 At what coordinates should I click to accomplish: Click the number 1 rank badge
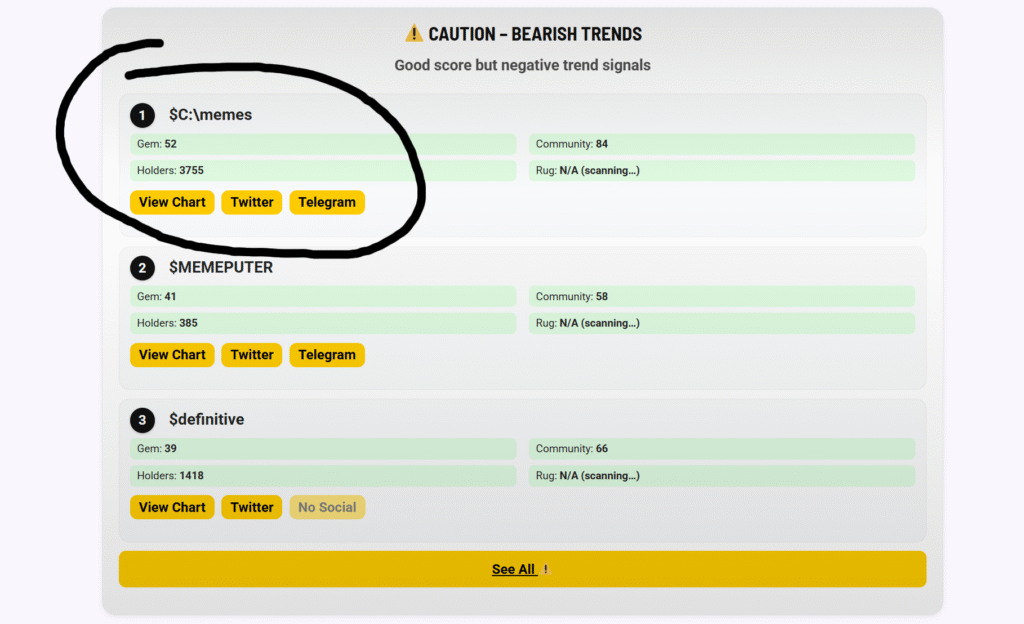pos(142,115)
